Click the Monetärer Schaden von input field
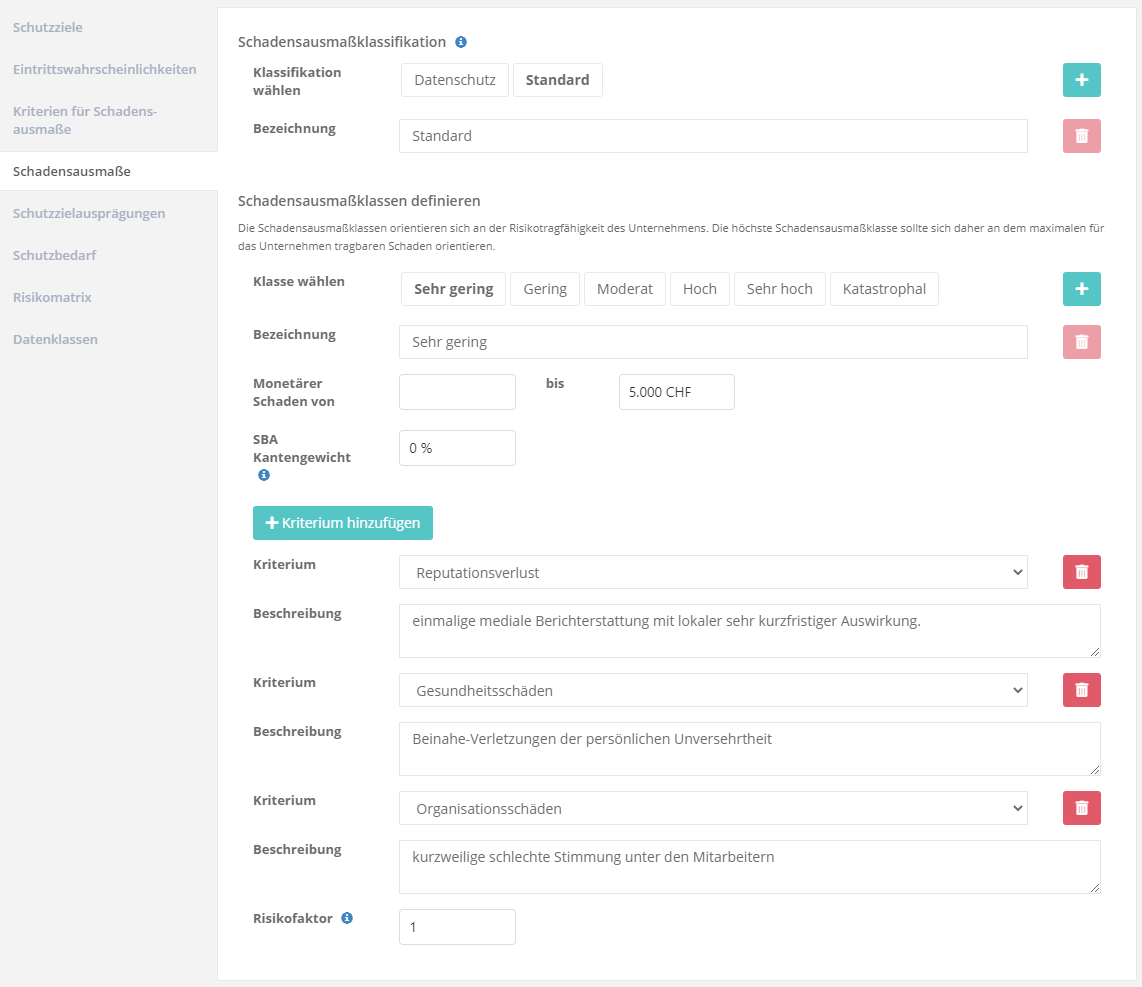The image size is (1142, 987). [457, 392]
